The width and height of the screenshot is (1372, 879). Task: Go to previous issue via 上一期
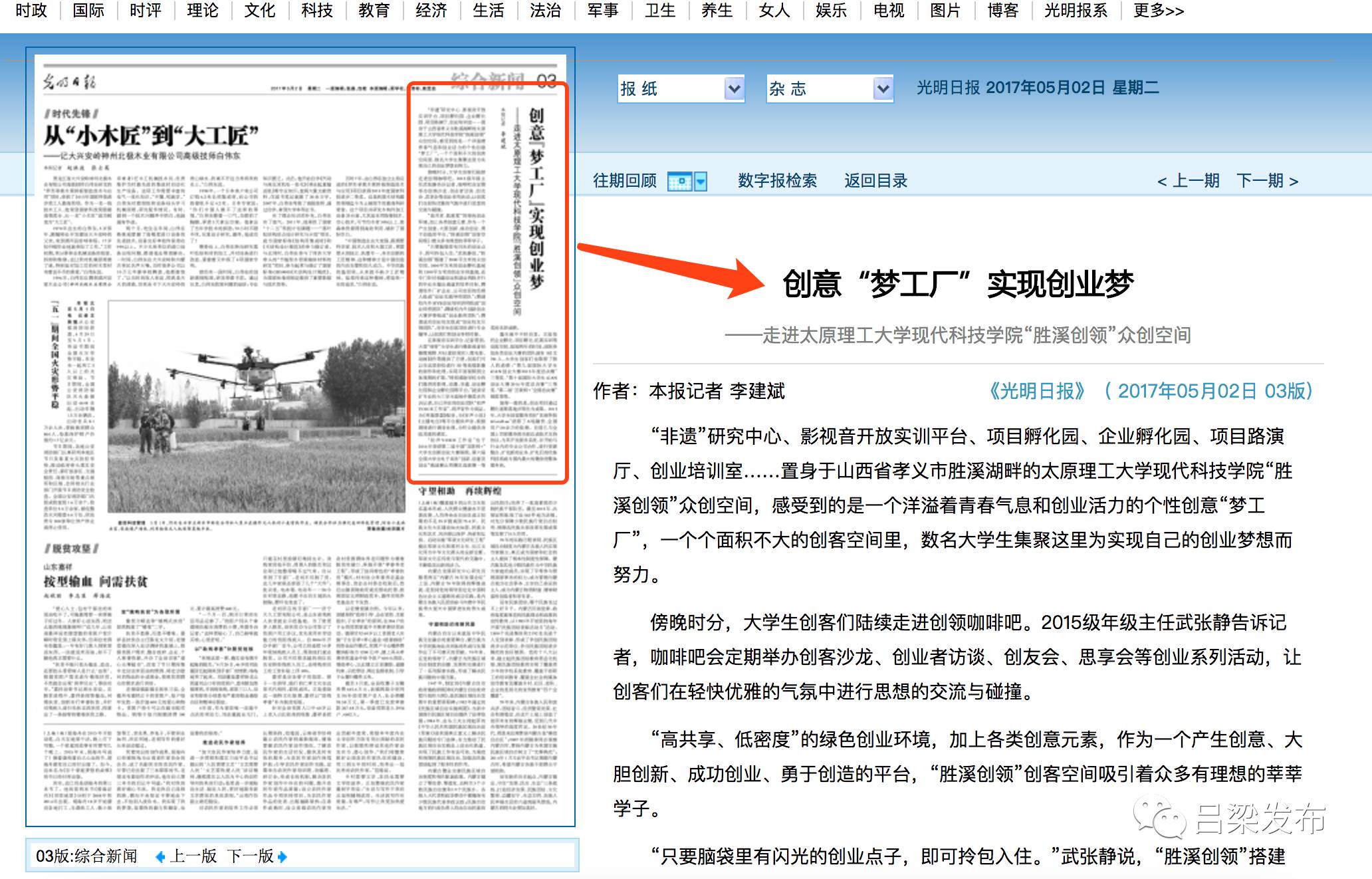tap(1188, 181)
